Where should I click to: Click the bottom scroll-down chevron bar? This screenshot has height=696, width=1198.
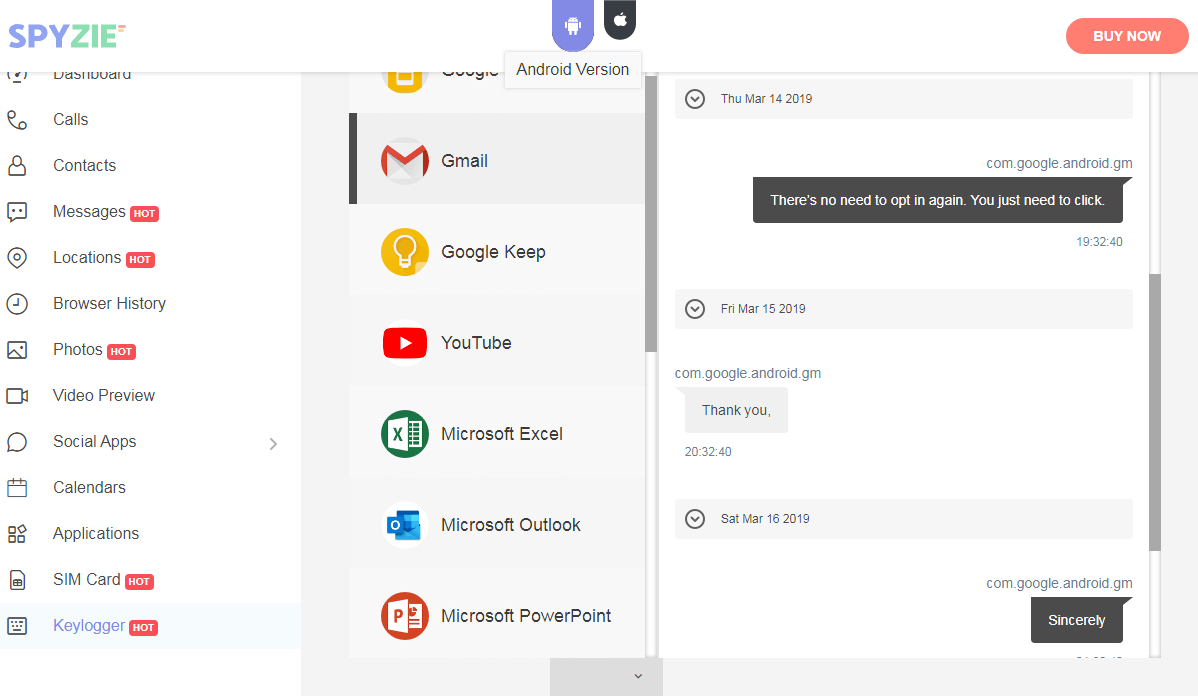pyautogui.click(x=606, y=677)
